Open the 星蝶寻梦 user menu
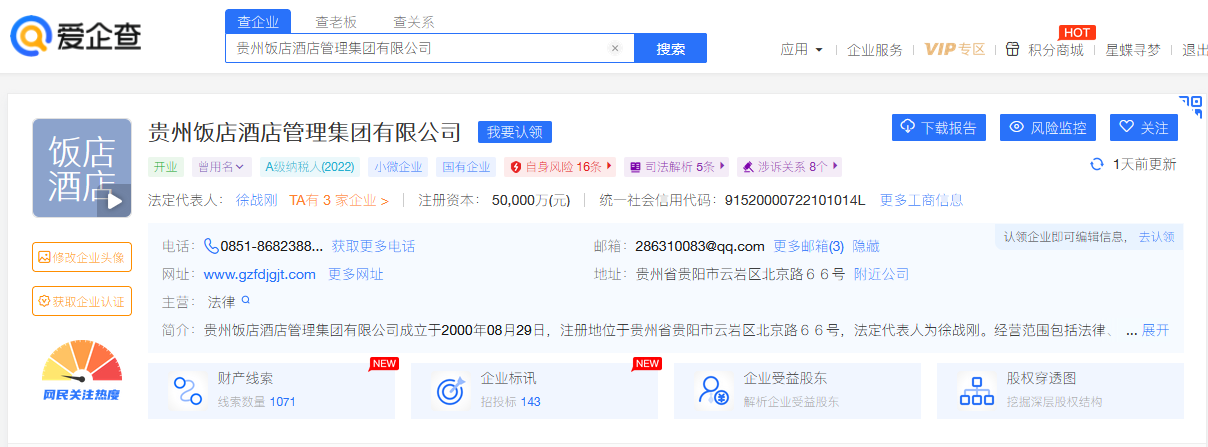This screenshot has height=447, width=1208. (x=1133, y=49)
